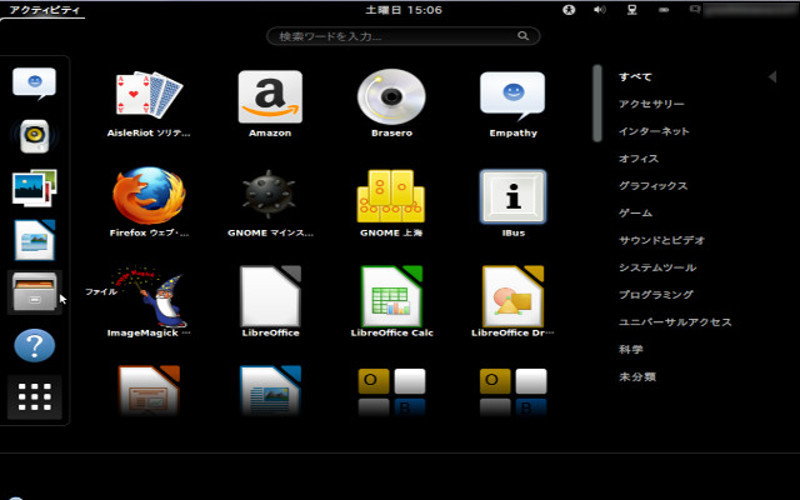This screenshot has height=500, width=800.
Task: Toggle the show applications grid button
Action: (x=34, y=396)
